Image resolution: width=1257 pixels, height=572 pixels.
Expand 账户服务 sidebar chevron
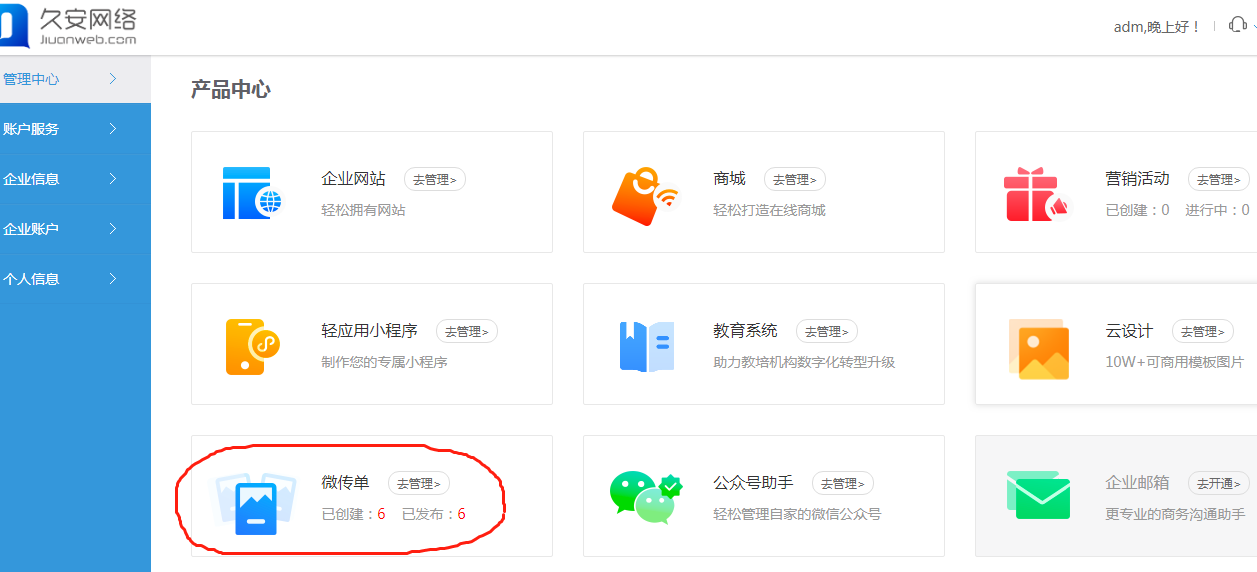113,128
